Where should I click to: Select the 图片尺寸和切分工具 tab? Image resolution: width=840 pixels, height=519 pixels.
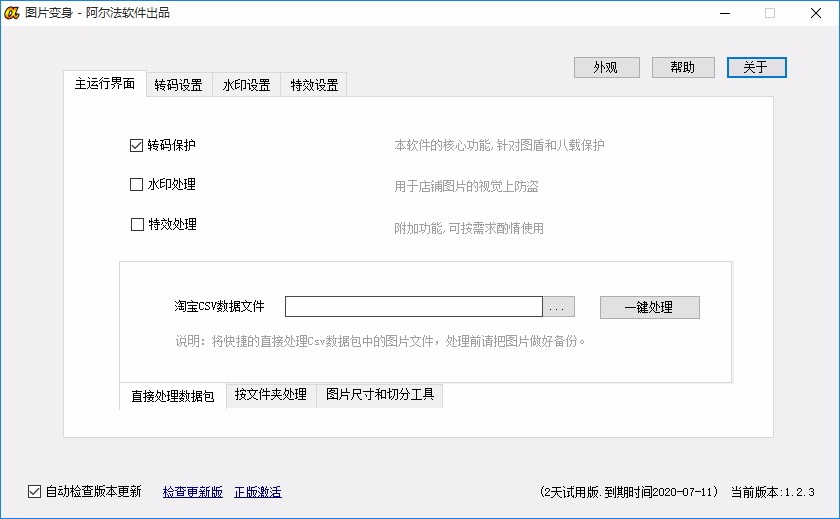(x=380, y=395)
